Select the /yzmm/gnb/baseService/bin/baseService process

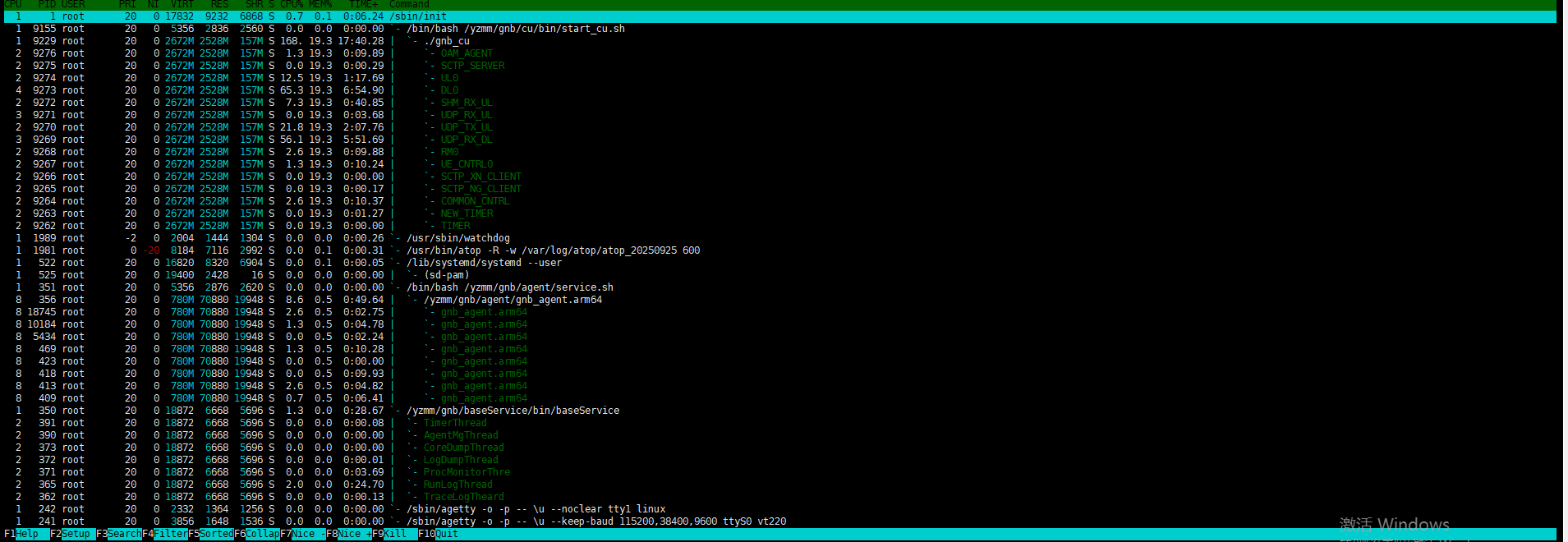pyautogui.click(x=513, y=411)
